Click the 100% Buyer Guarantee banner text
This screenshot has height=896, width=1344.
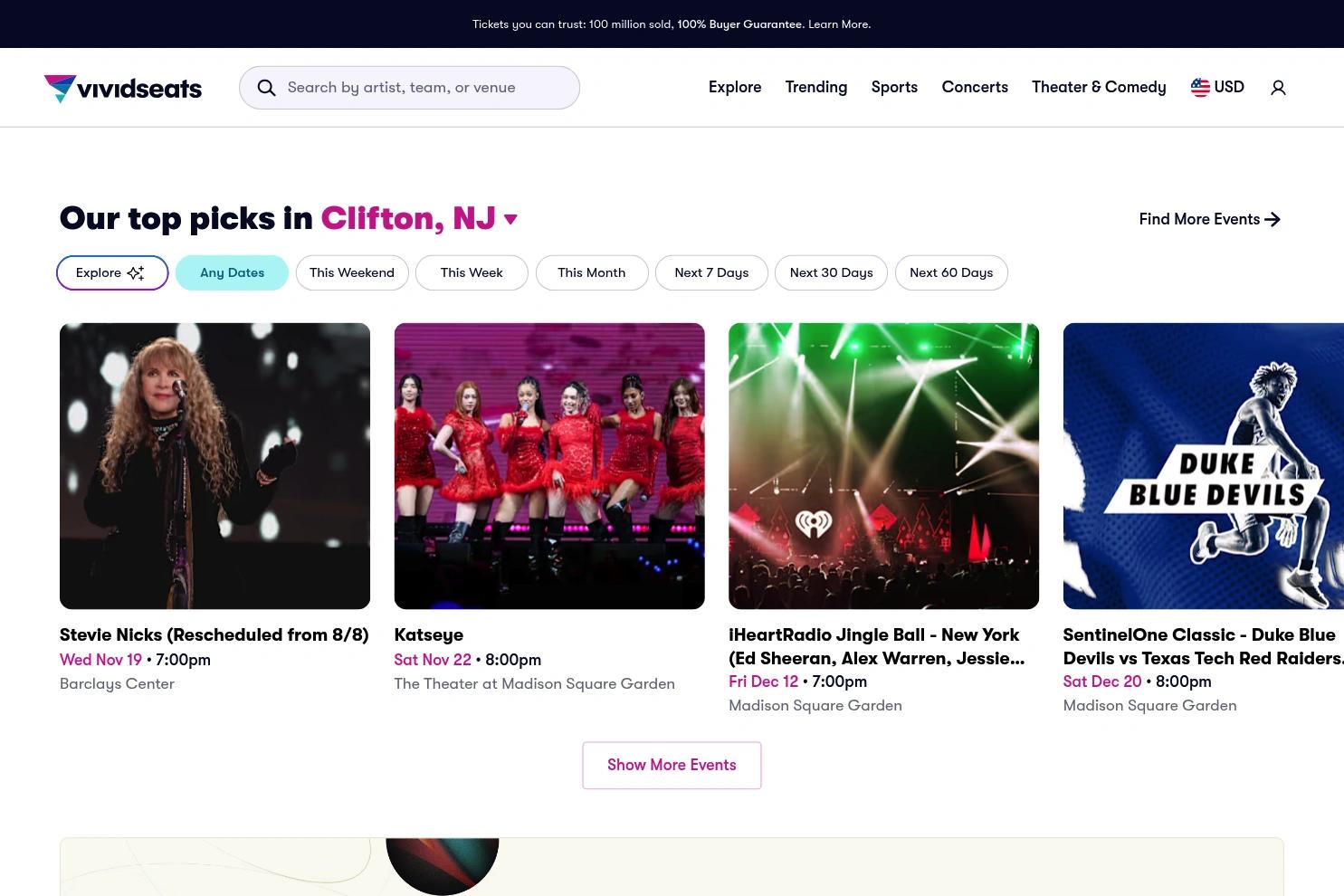pyautogui.click(x=739, y=24)
